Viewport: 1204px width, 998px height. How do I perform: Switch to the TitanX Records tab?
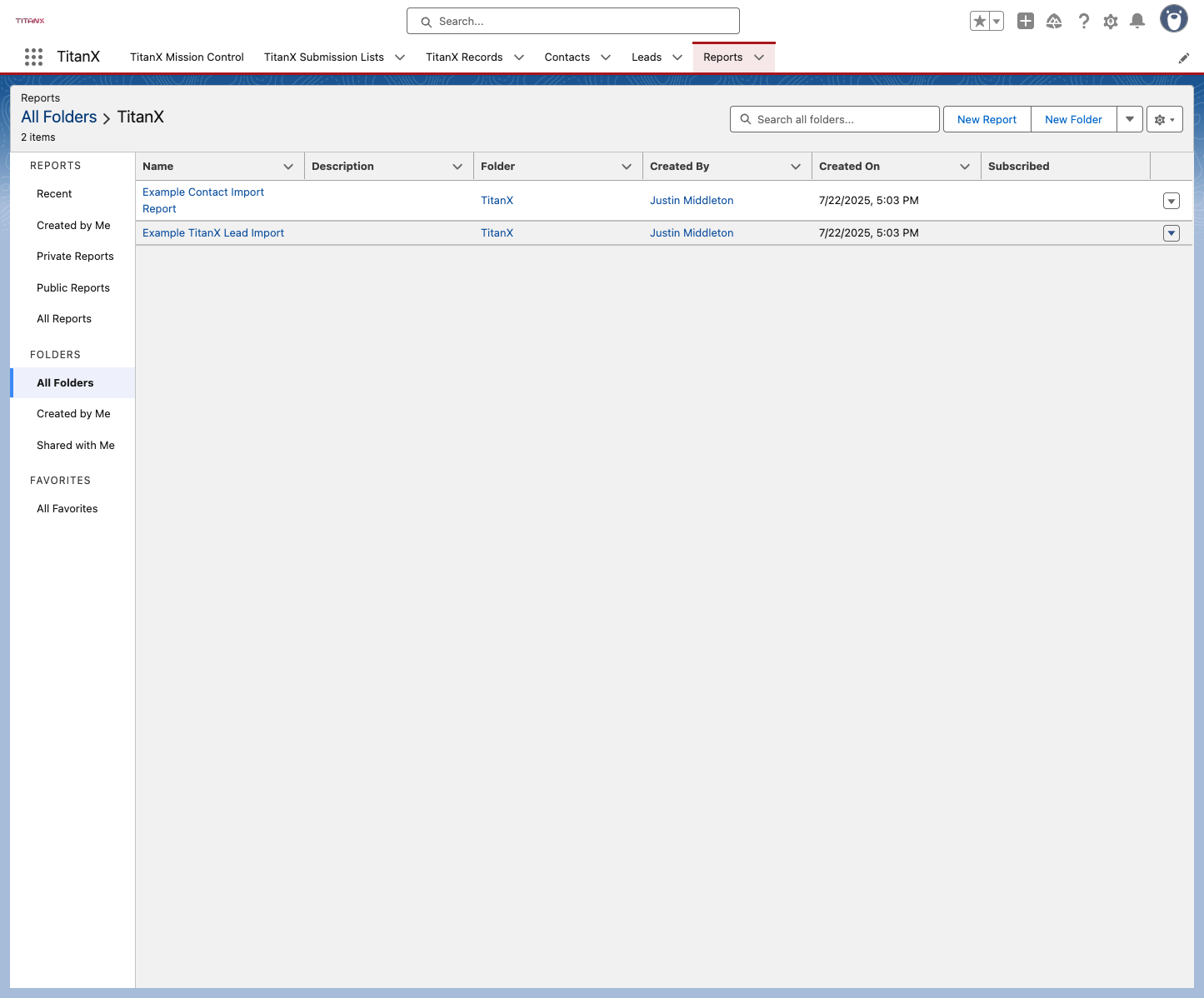[464, 57]
